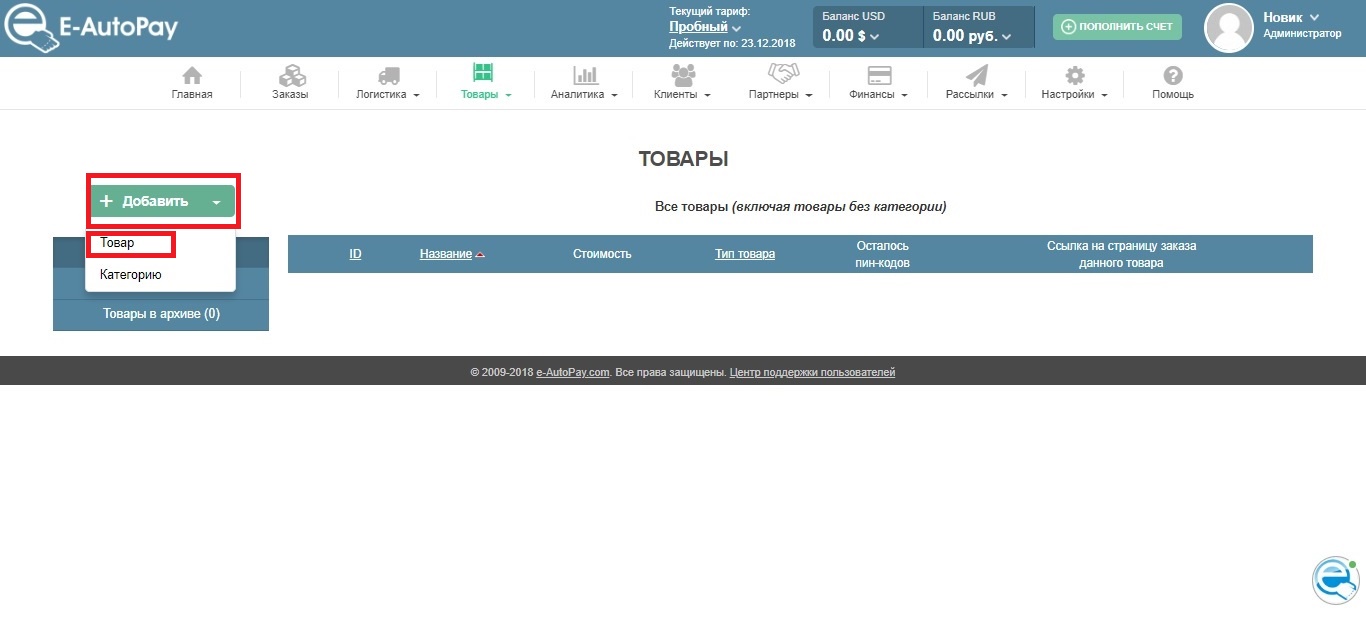Click the Партнеры handshake icon

click(781, 75)
